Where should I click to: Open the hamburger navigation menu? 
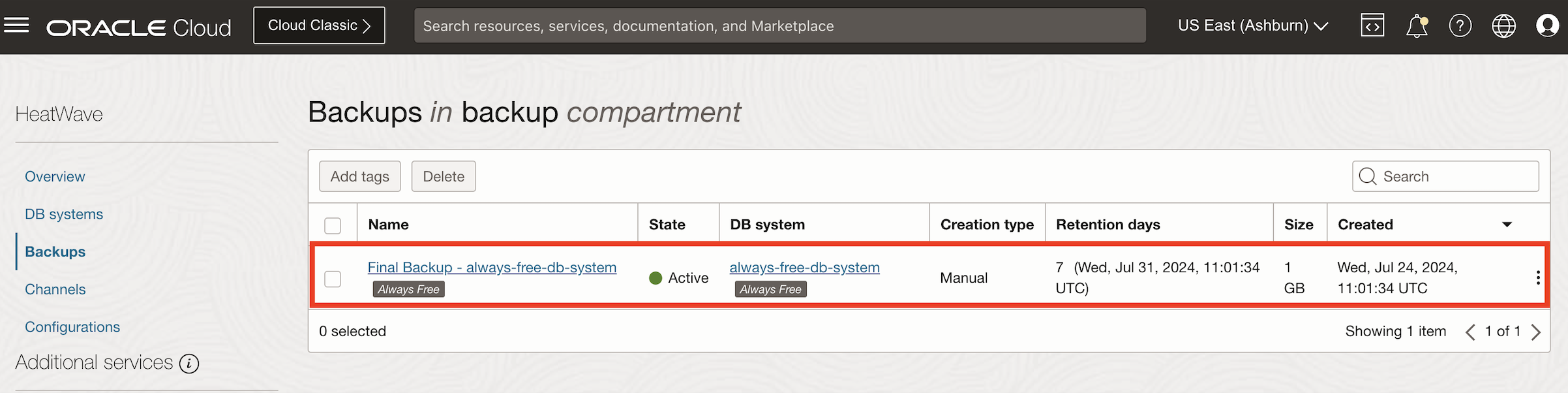click(17, 25)
